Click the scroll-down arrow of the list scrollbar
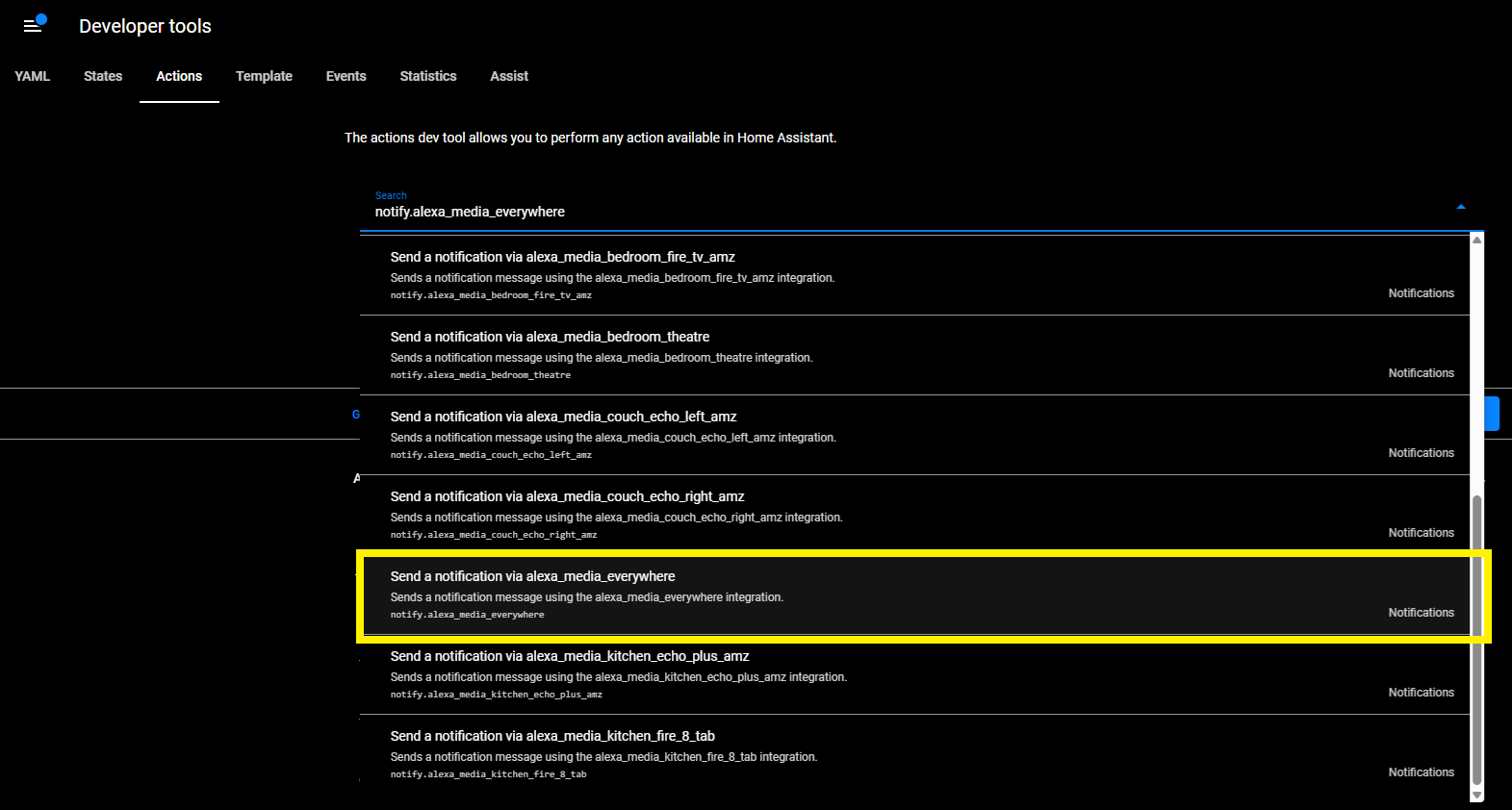Viewport: 1512px width, 810px height. [x=1477, y=796]
